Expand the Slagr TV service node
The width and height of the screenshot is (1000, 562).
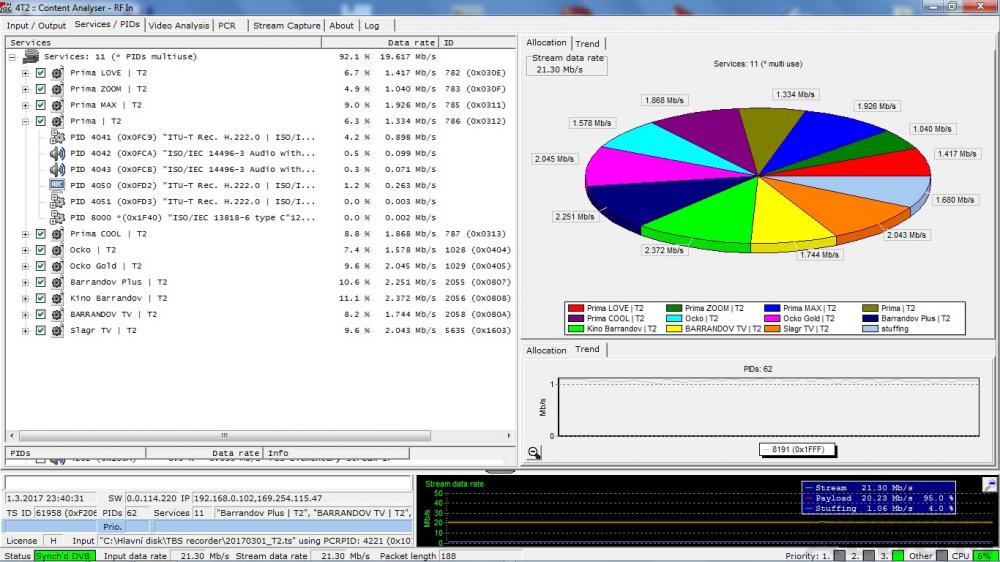[x=26, y=330]
